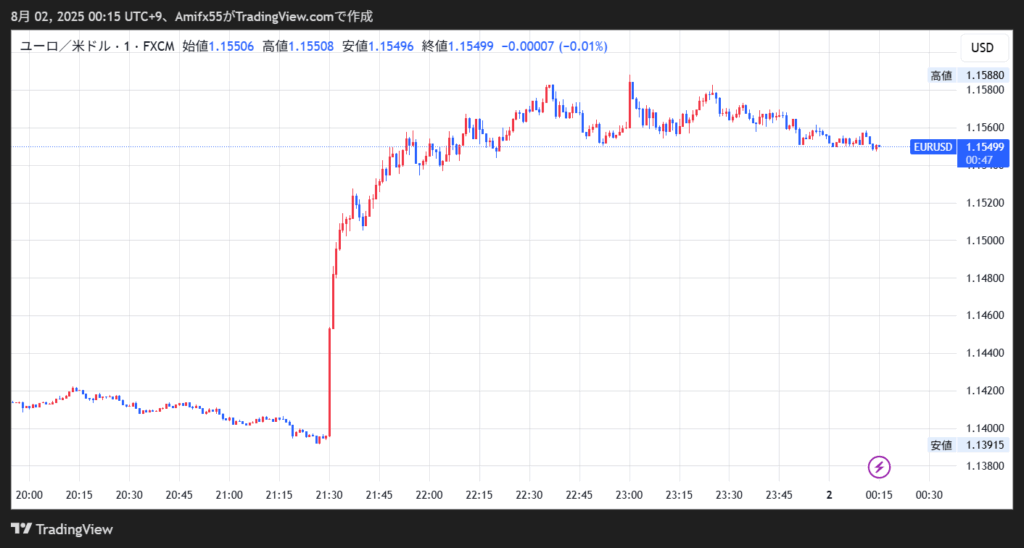Image resolution: width=1024 pixels, height=548 pixels.
Task: Click the purple lightning bolt icon
Action: pyautogui.click(x=878, y=467)
